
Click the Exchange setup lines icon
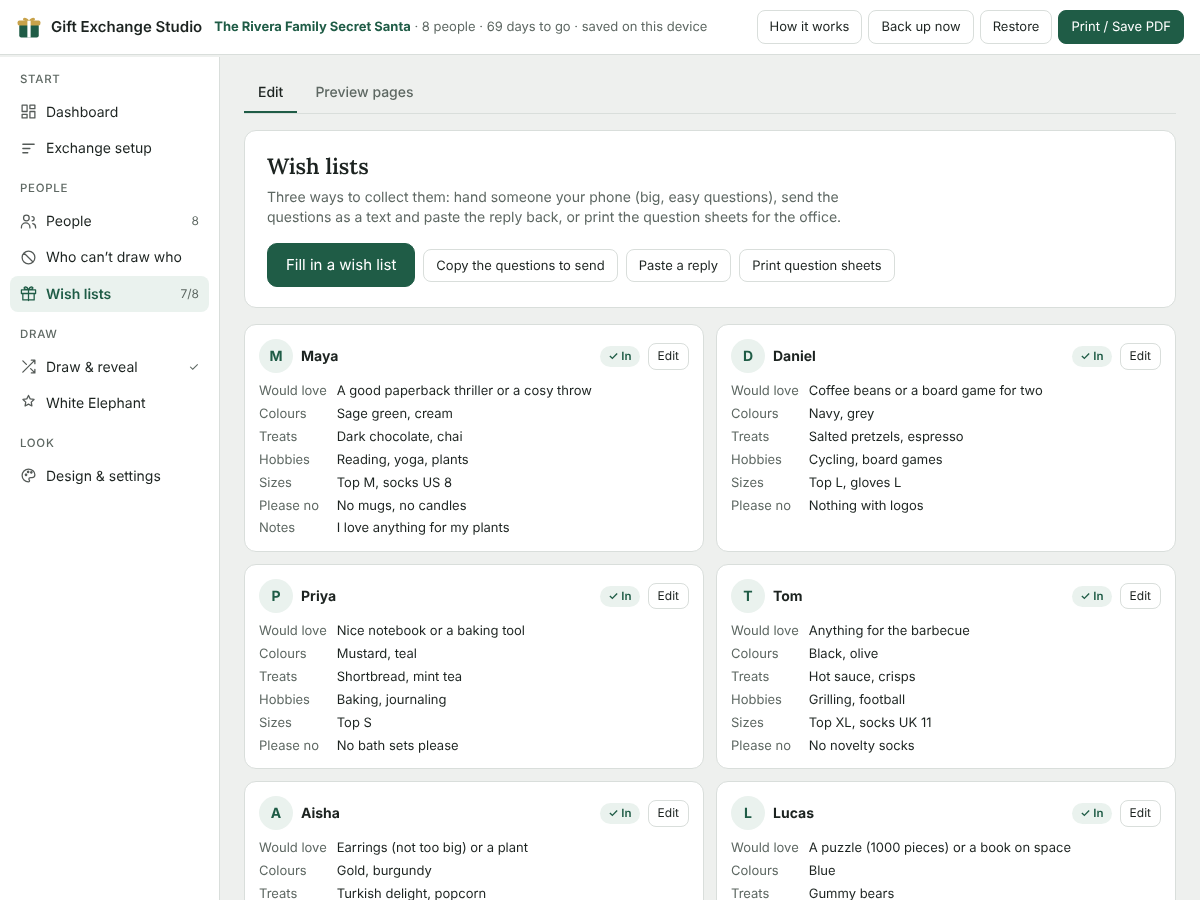28,148
